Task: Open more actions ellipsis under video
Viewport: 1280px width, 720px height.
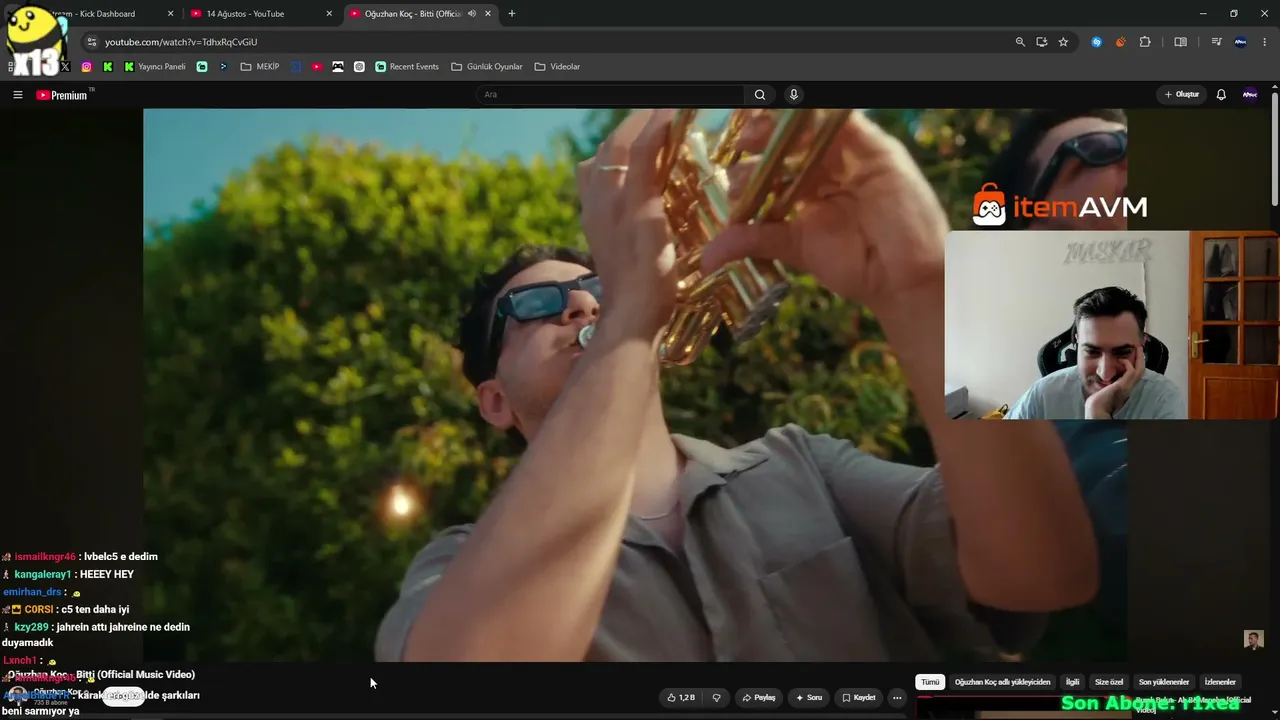Action: 897,698
